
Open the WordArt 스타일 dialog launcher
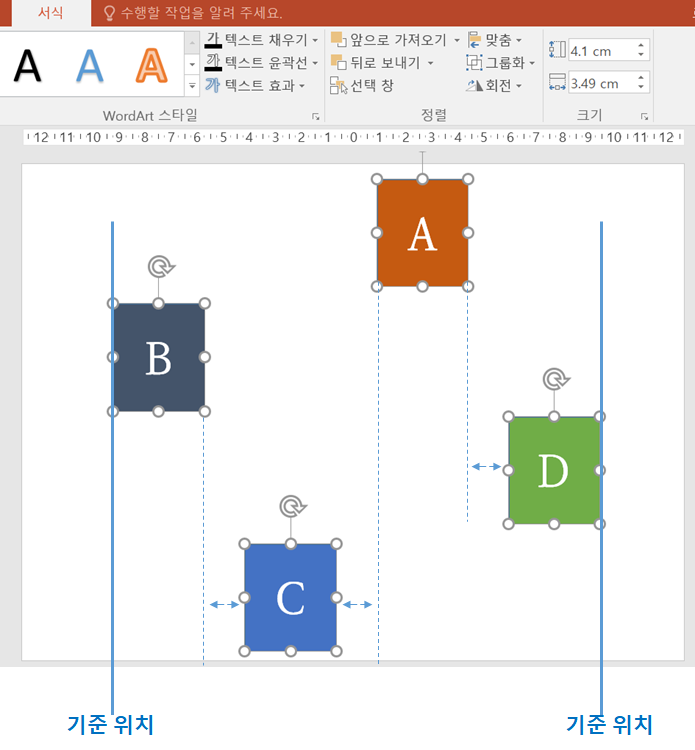pos(315,116)
